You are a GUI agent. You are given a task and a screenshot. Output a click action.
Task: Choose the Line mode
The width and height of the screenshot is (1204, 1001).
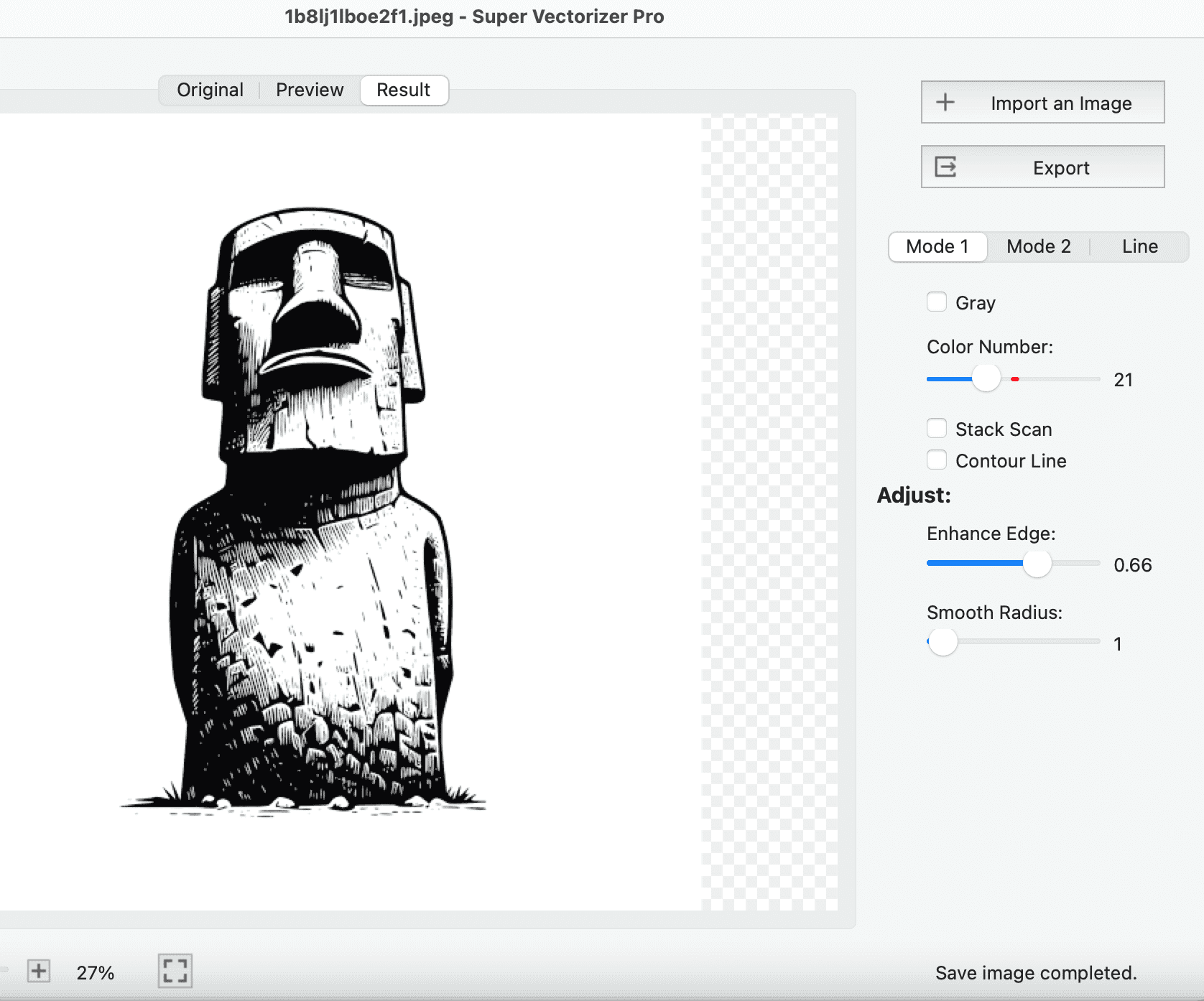pyautogui.click(x=1140, y=246)
